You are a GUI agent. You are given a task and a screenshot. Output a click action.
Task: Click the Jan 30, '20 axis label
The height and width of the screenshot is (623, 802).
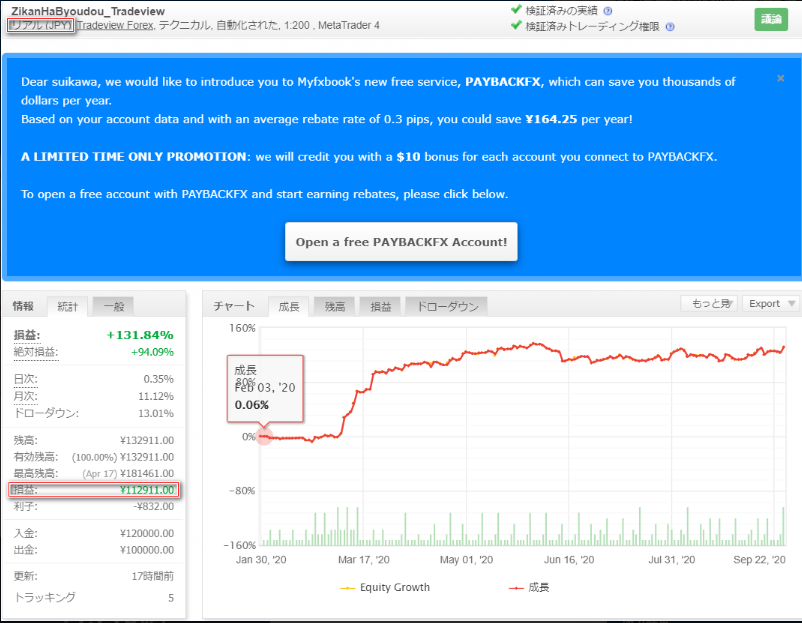pos(261,560)
